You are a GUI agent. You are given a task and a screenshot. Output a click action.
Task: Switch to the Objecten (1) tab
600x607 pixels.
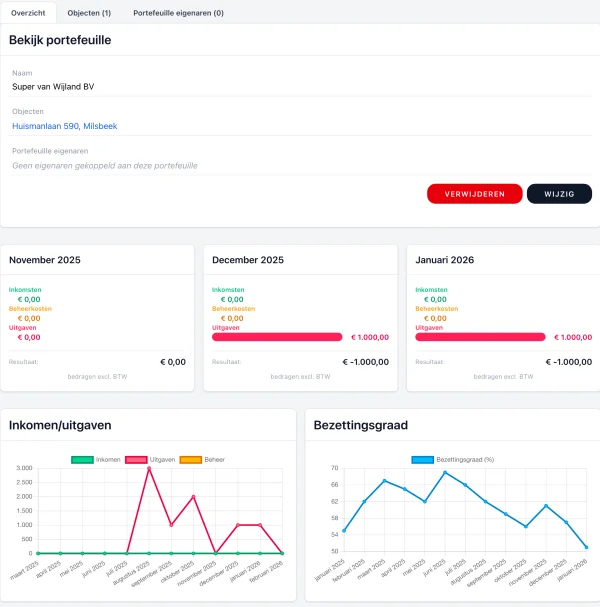(x=88, y=13)
